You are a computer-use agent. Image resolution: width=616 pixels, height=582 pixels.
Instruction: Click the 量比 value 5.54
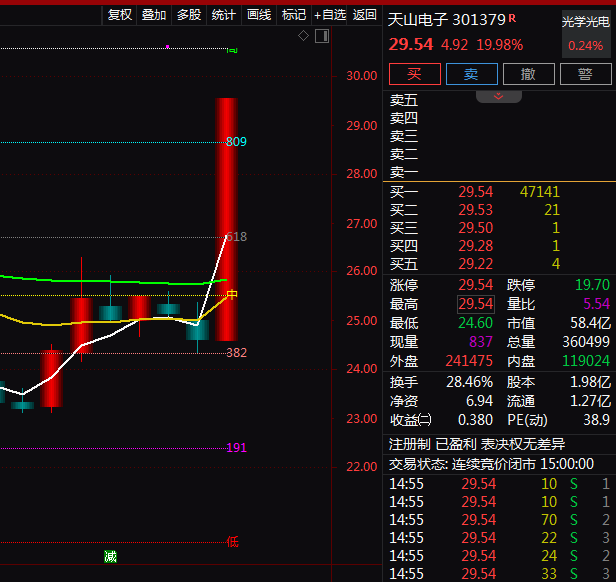click(x=596, y=304)
